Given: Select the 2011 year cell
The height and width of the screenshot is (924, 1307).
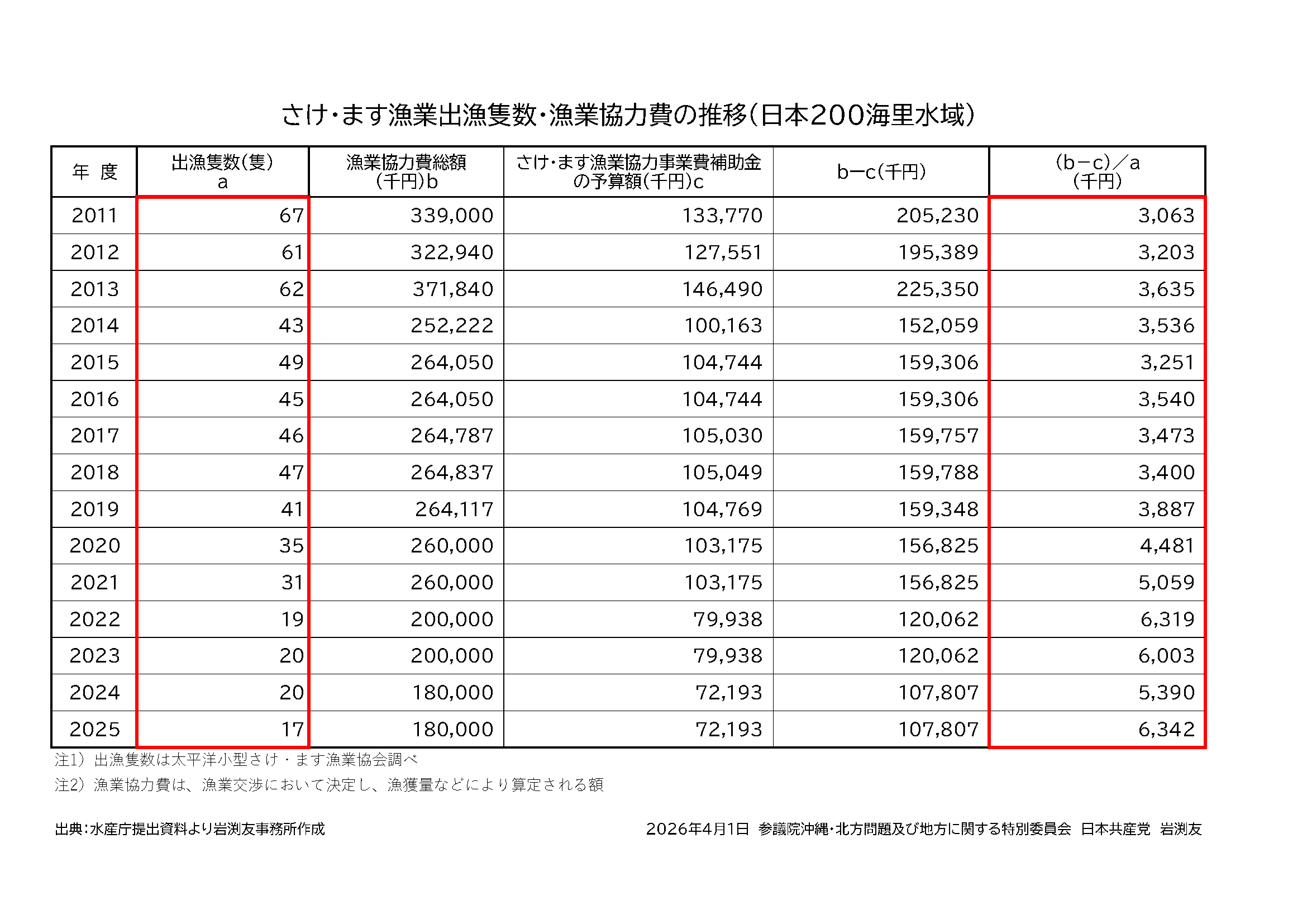Looking at the screenshot, I should (94, 216).
